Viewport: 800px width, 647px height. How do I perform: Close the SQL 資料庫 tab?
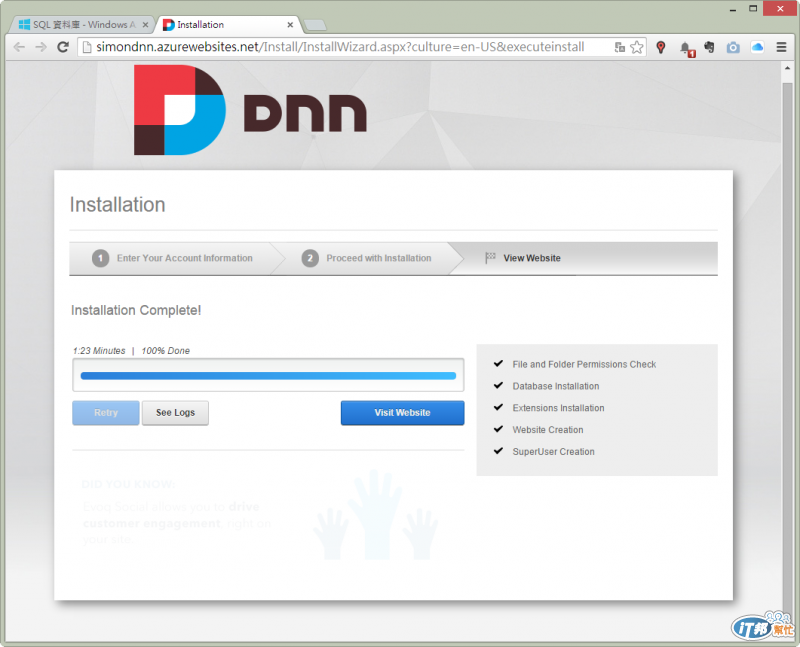pos(145,24)
